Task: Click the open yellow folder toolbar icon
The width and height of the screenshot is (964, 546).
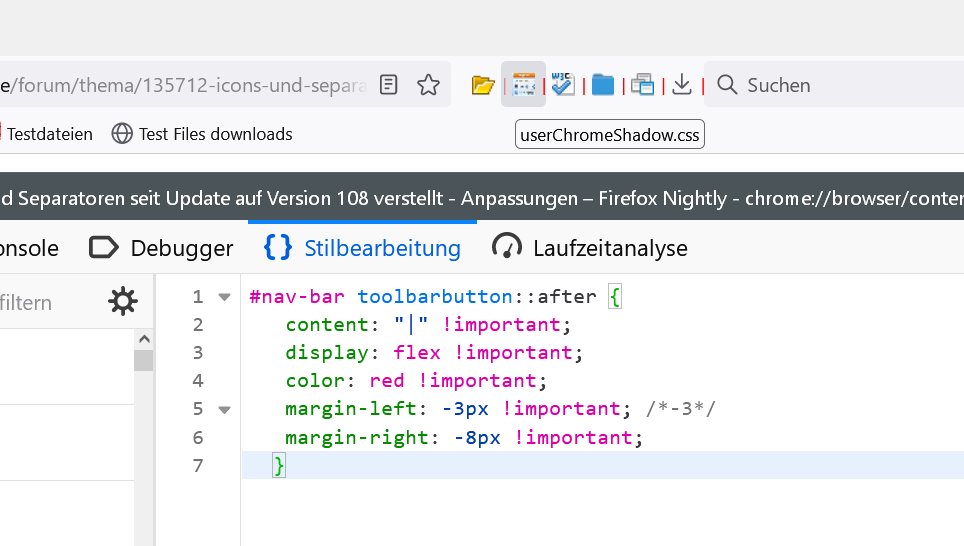Action: coord(483,85)
